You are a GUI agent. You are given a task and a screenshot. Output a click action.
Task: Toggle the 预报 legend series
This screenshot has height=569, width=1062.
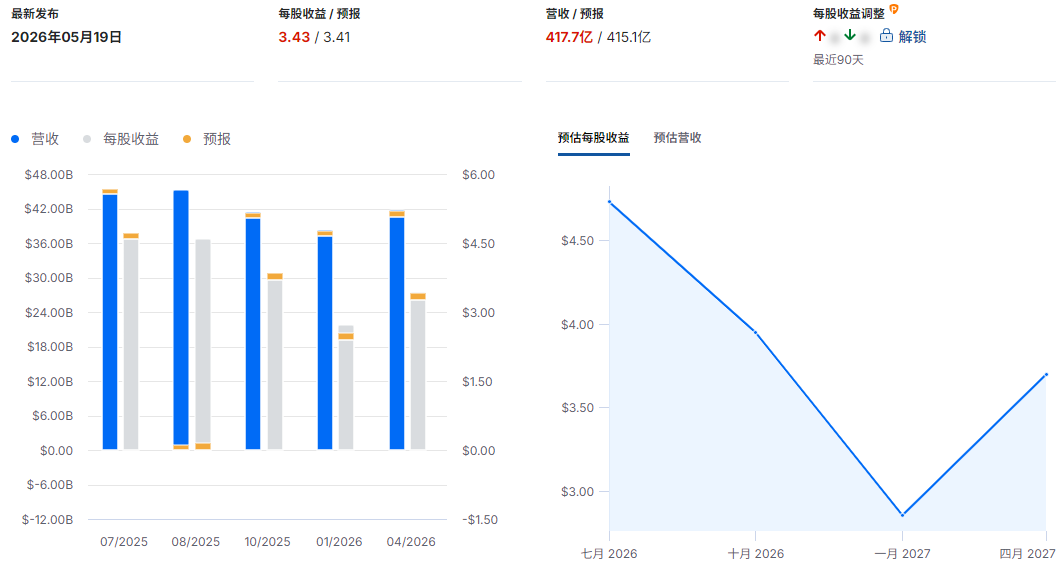pyautogui.click(x=207, y=139)
